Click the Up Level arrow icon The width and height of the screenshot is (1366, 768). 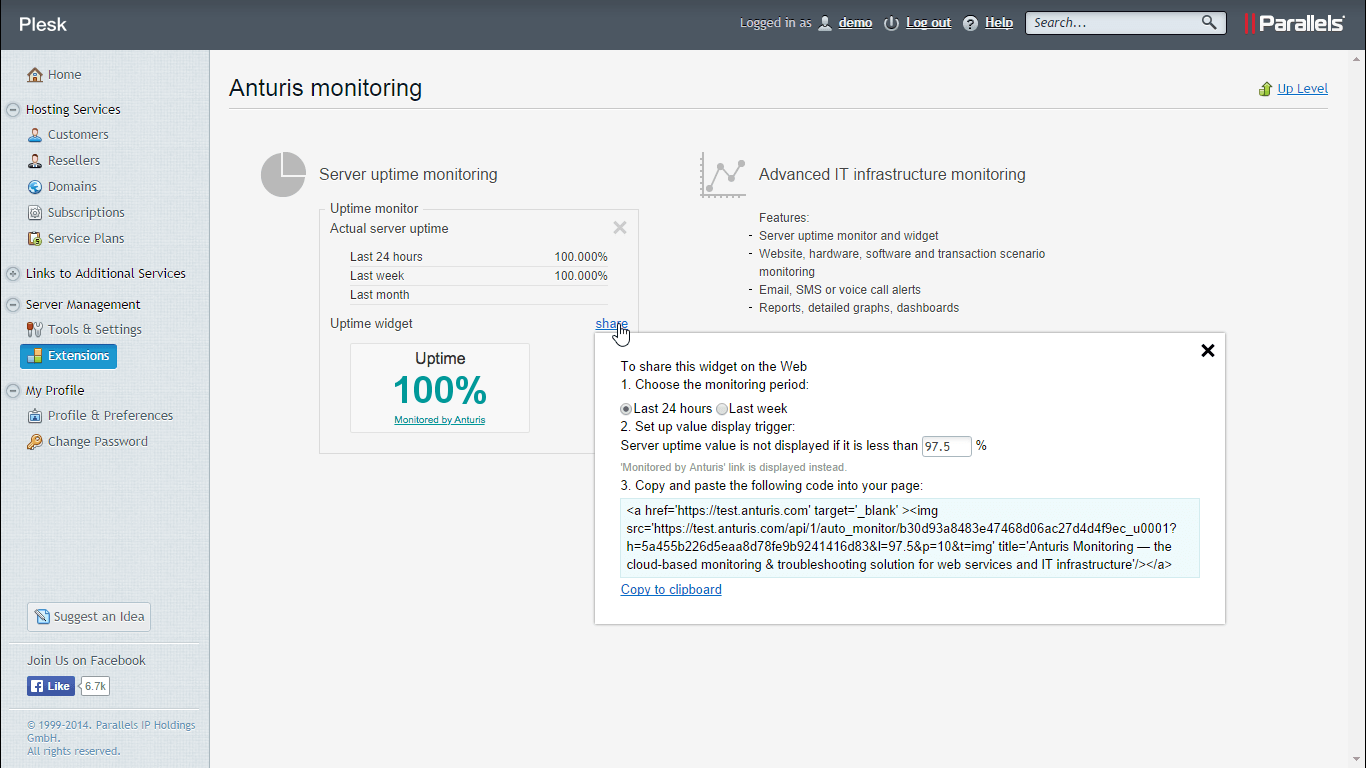coord(1265,89)
